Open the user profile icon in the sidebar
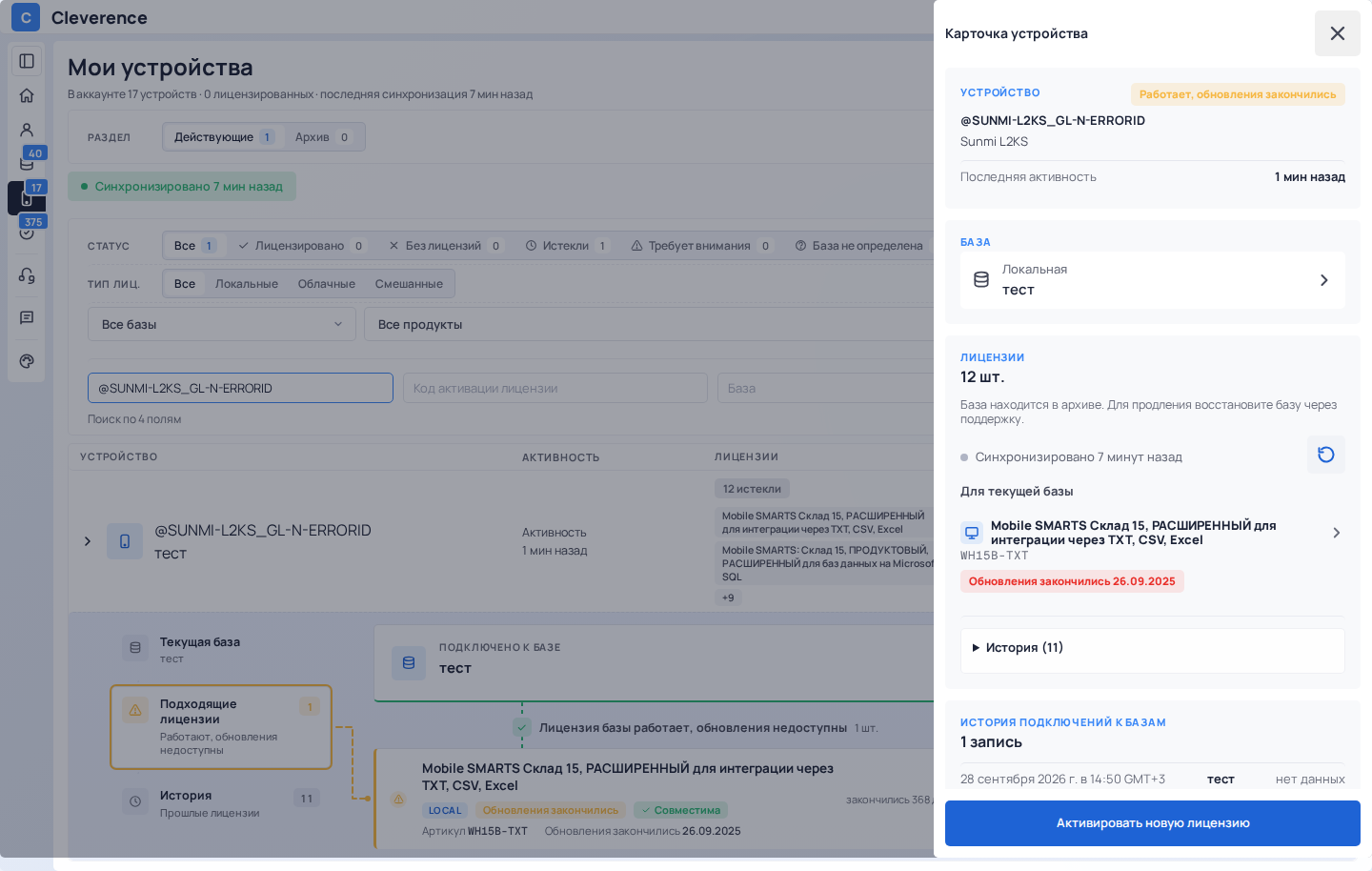The image size is (1372, 871). pos(27,130)
